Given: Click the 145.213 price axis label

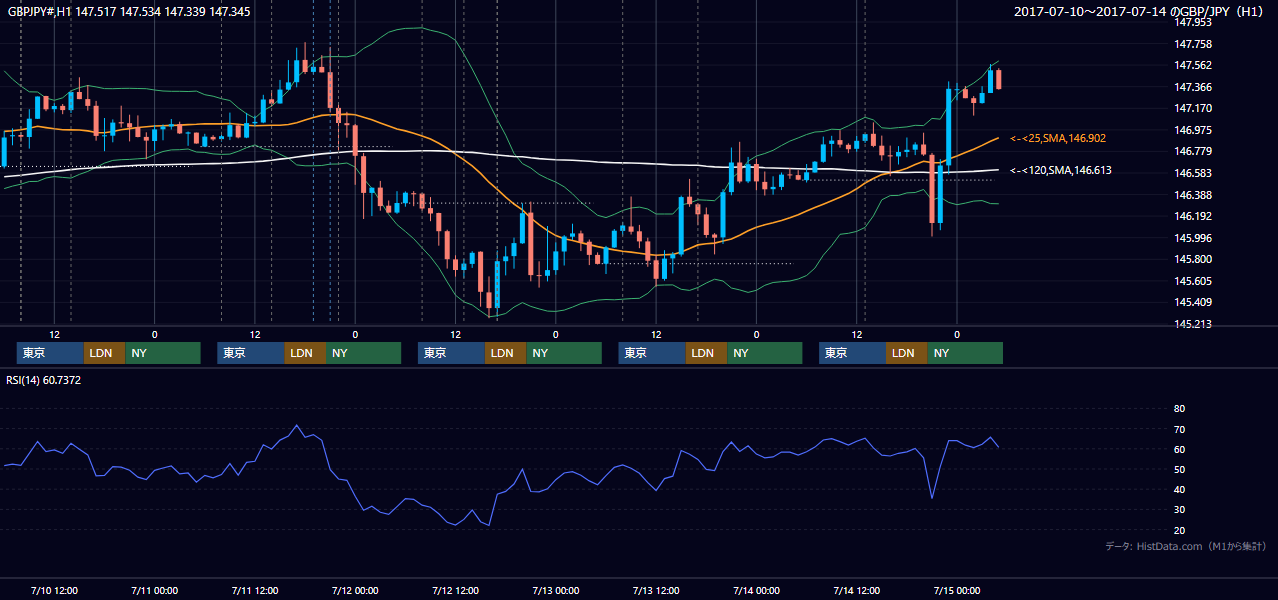Looking at the screenshot, I should click(x=1192, y=324).
